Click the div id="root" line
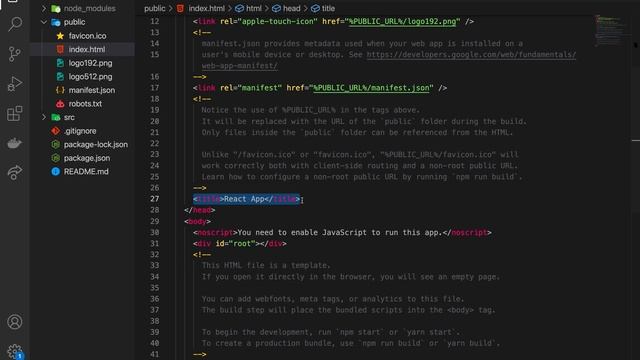 (x=240, y=243)
